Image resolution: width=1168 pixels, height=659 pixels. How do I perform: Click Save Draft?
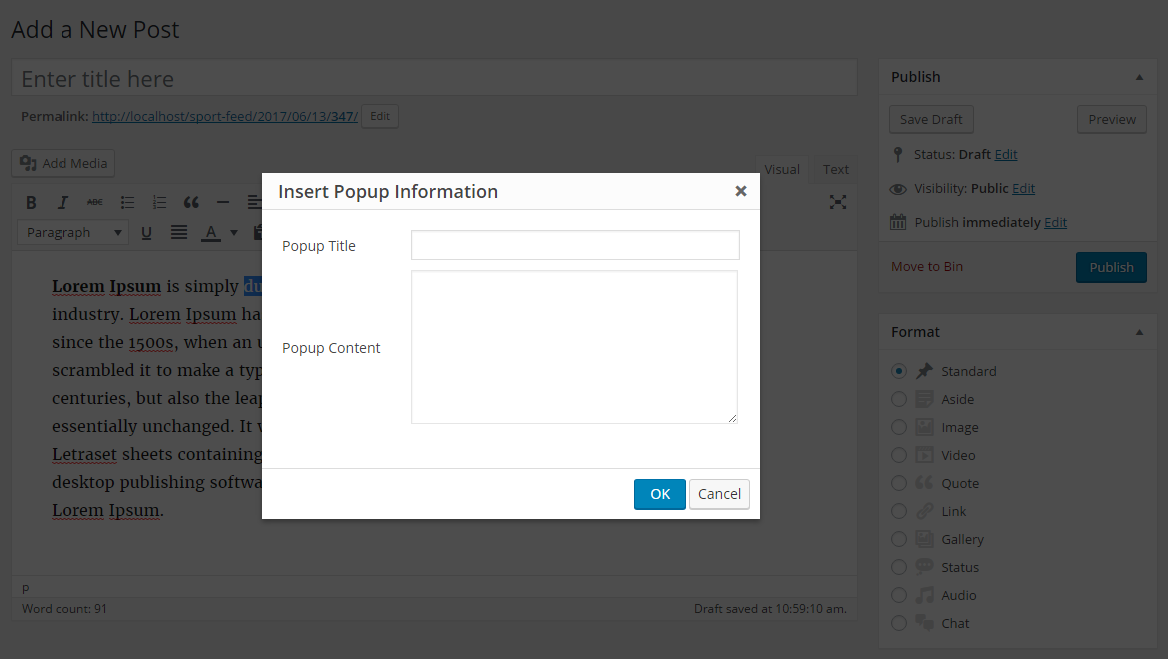[x=931, y=119]
